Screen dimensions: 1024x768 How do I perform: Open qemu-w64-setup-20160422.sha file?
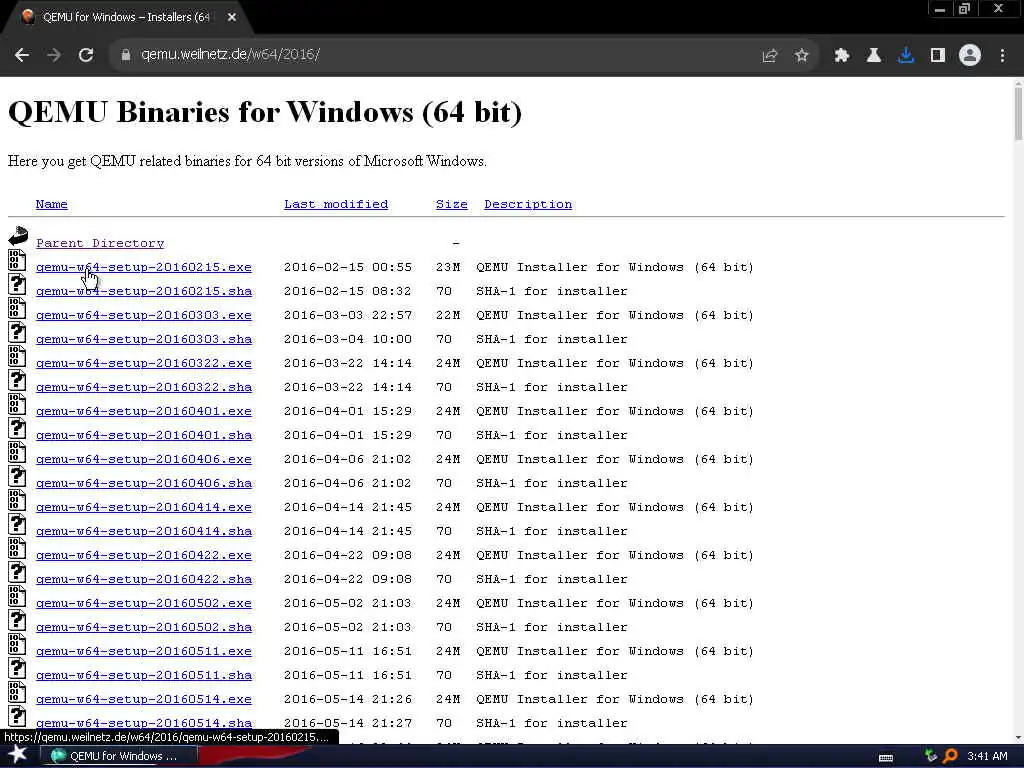tap(144, 579)
